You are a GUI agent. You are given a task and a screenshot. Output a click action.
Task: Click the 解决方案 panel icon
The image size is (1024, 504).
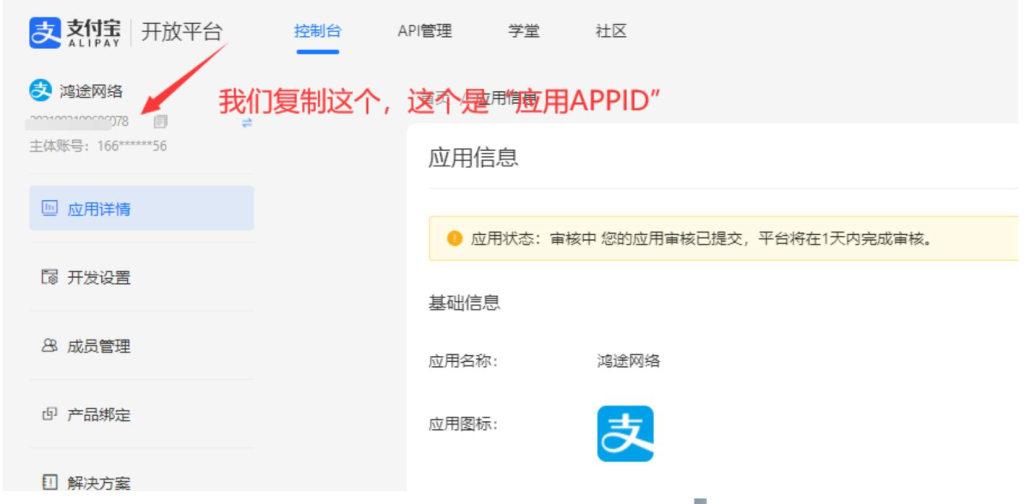pos(50,482)
